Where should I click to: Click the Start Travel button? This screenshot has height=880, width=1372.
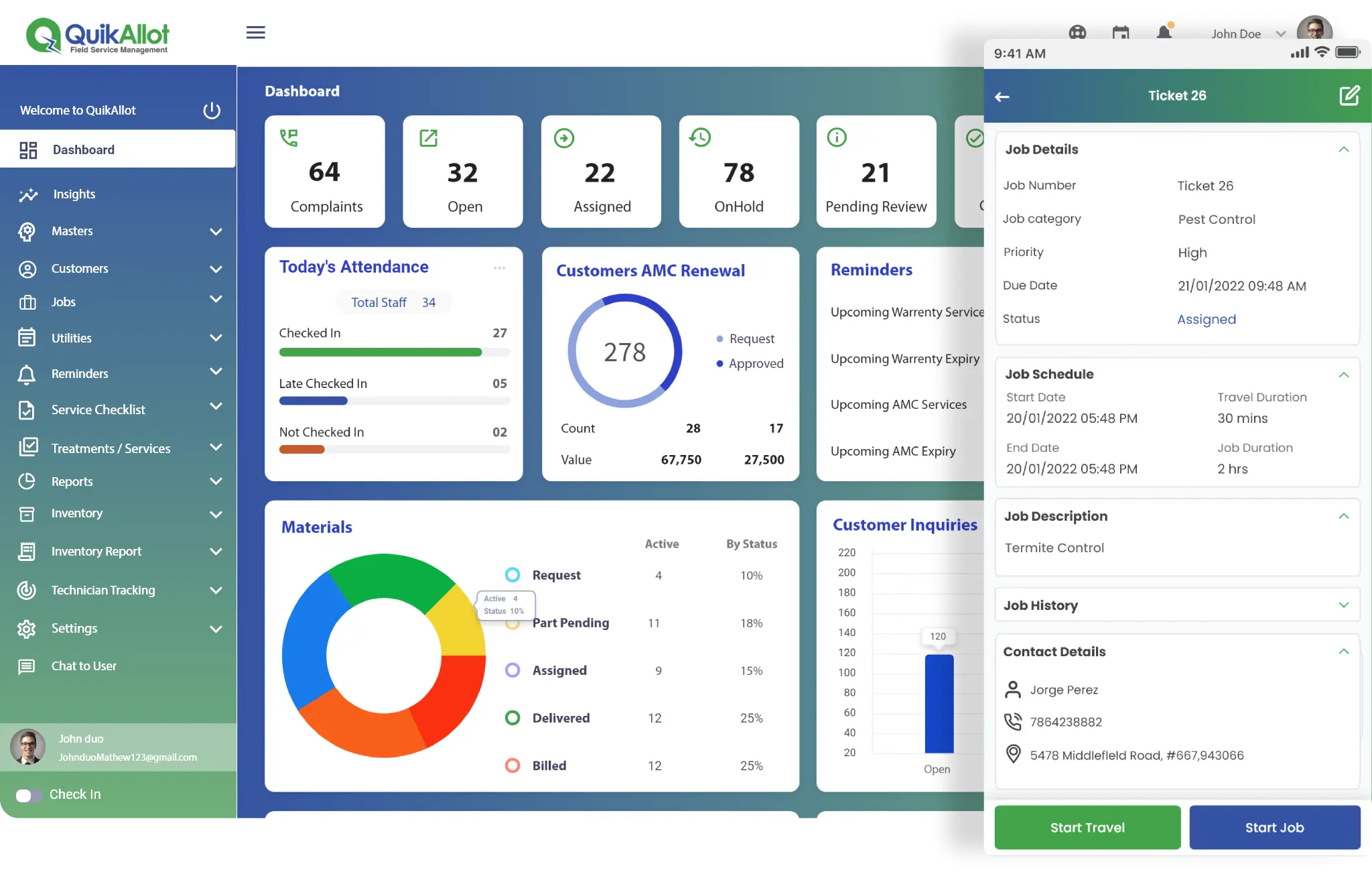tap(1087, 827)
